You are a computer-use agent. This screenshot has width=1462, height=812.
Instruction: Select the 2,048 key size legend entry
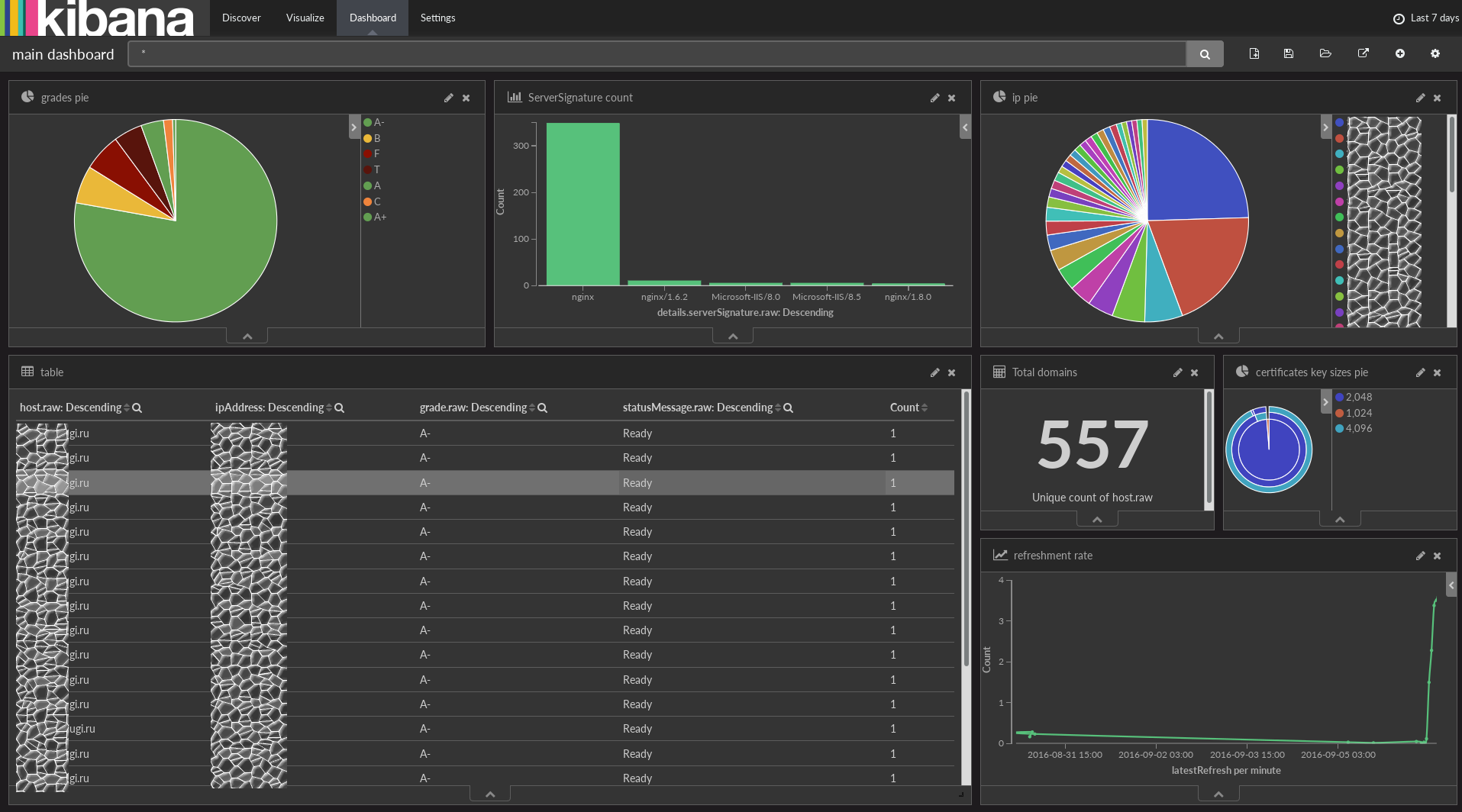coord(1354,397)
